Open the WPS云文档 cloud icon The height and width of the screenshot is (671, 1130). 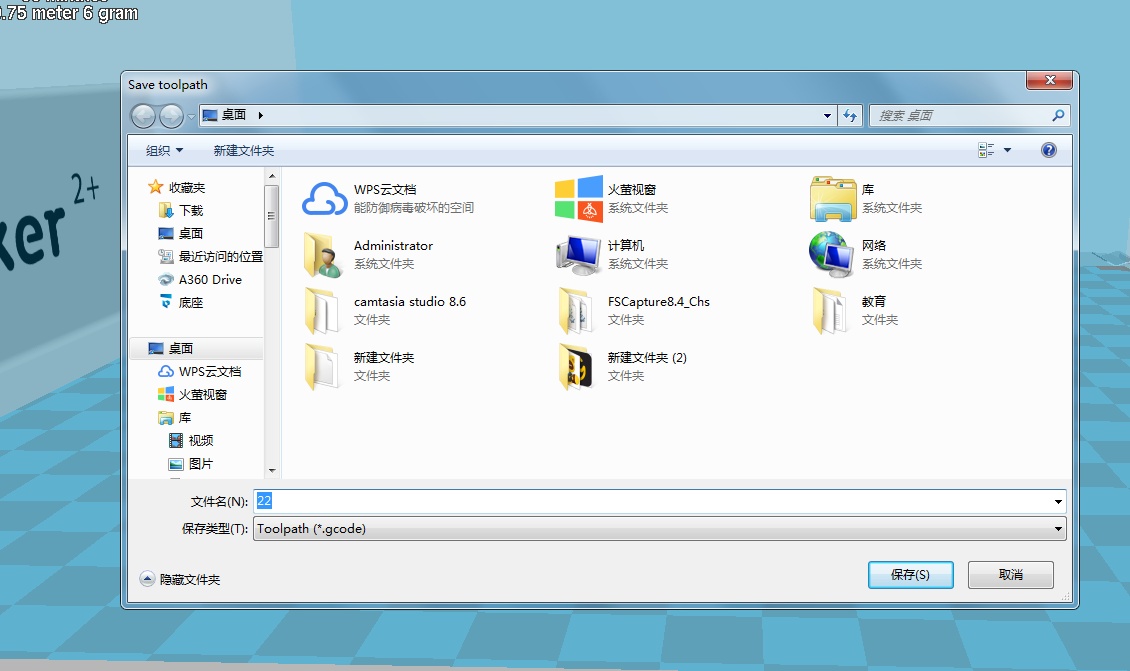(x=324, y=198)
